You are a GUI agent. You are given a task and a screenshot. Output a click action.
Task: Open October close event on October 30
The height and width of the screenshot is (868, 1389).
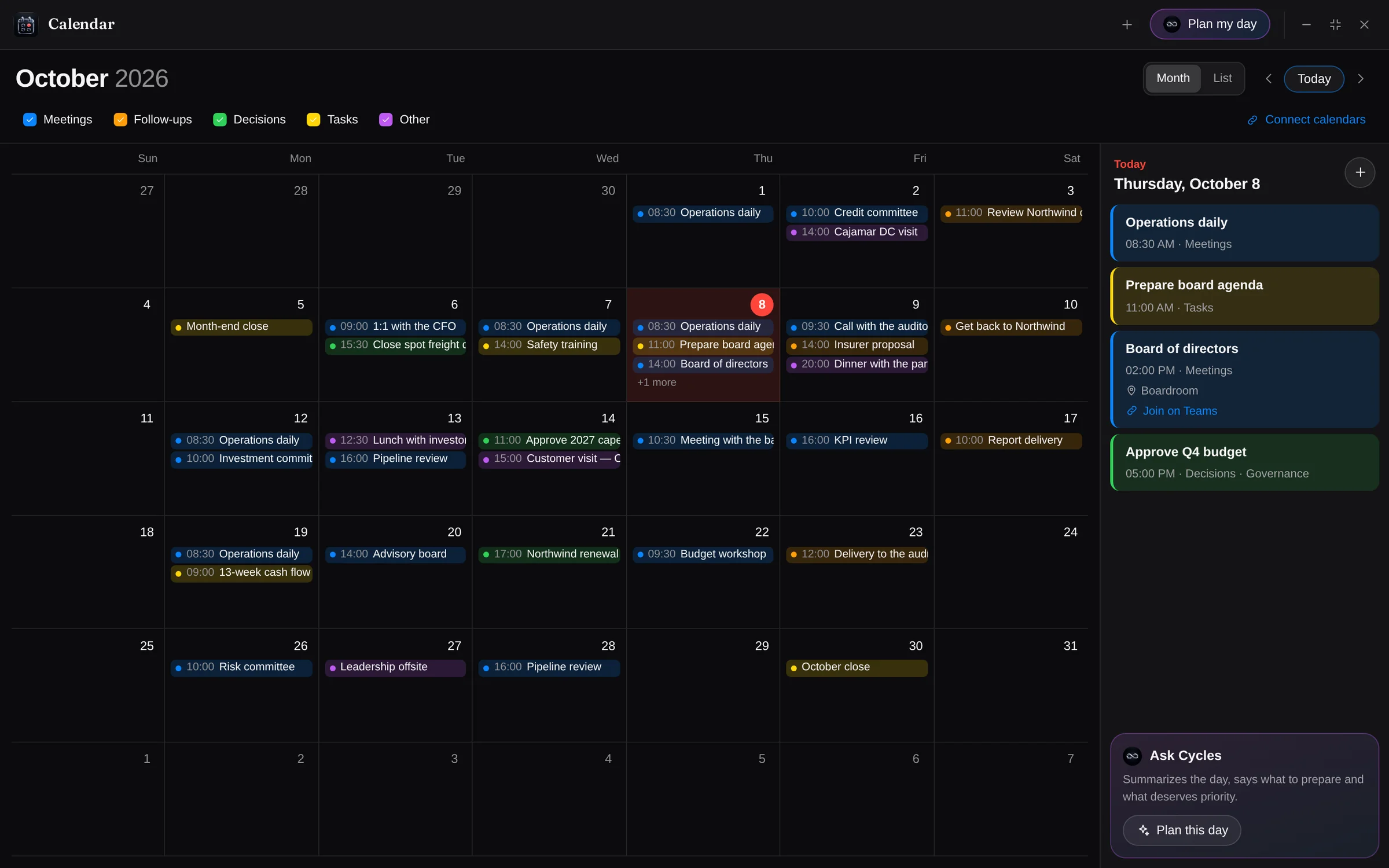[x=857, y=667]
